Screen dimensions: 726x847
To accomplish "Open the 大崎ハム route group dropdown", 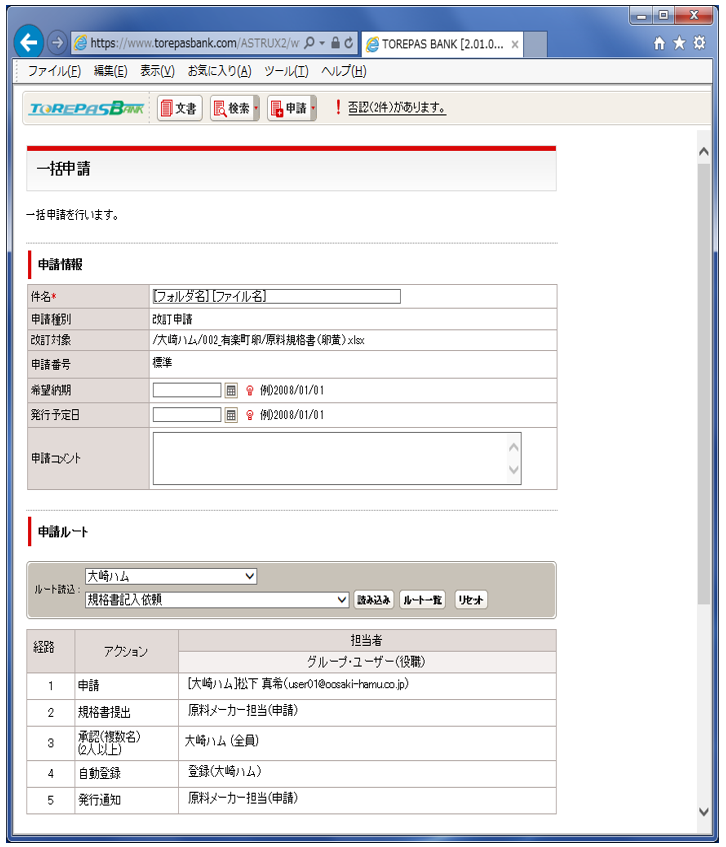I will click(171, 576).
